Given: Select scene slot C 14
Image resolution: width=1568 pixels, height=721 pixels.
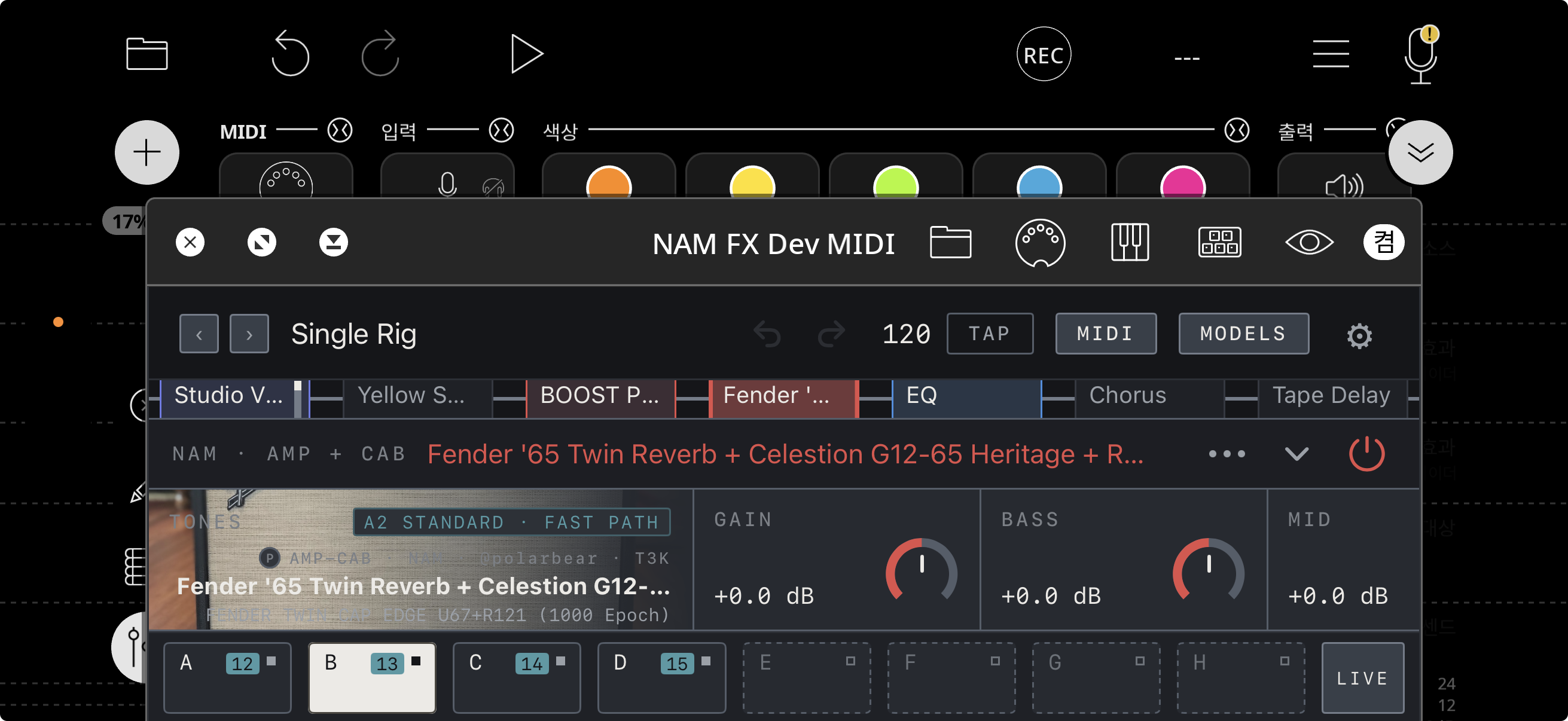Looking at the screenshot, I should coord(516,678).
